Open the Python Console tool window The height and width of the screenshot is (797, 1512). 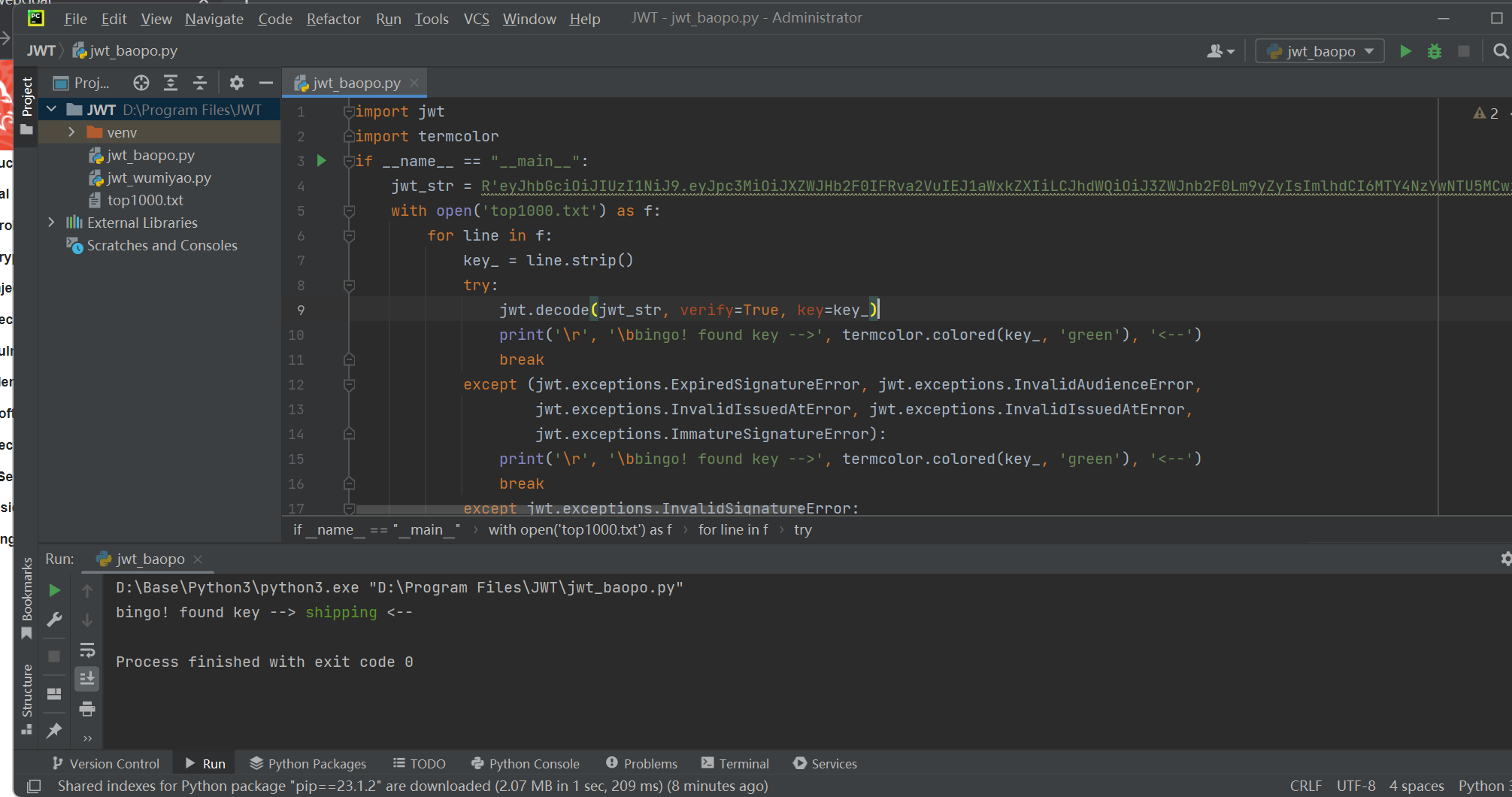[525, 763]
